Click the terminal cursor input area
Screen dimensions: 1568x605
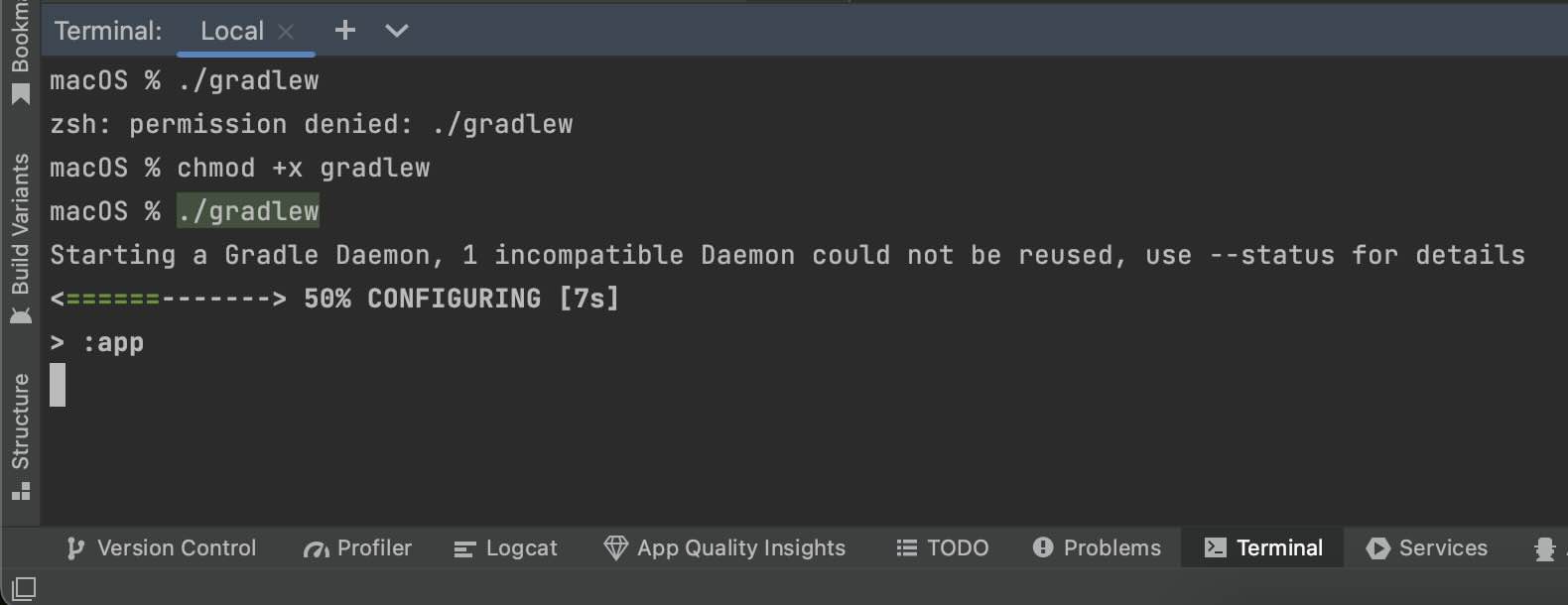click(57, 385)
